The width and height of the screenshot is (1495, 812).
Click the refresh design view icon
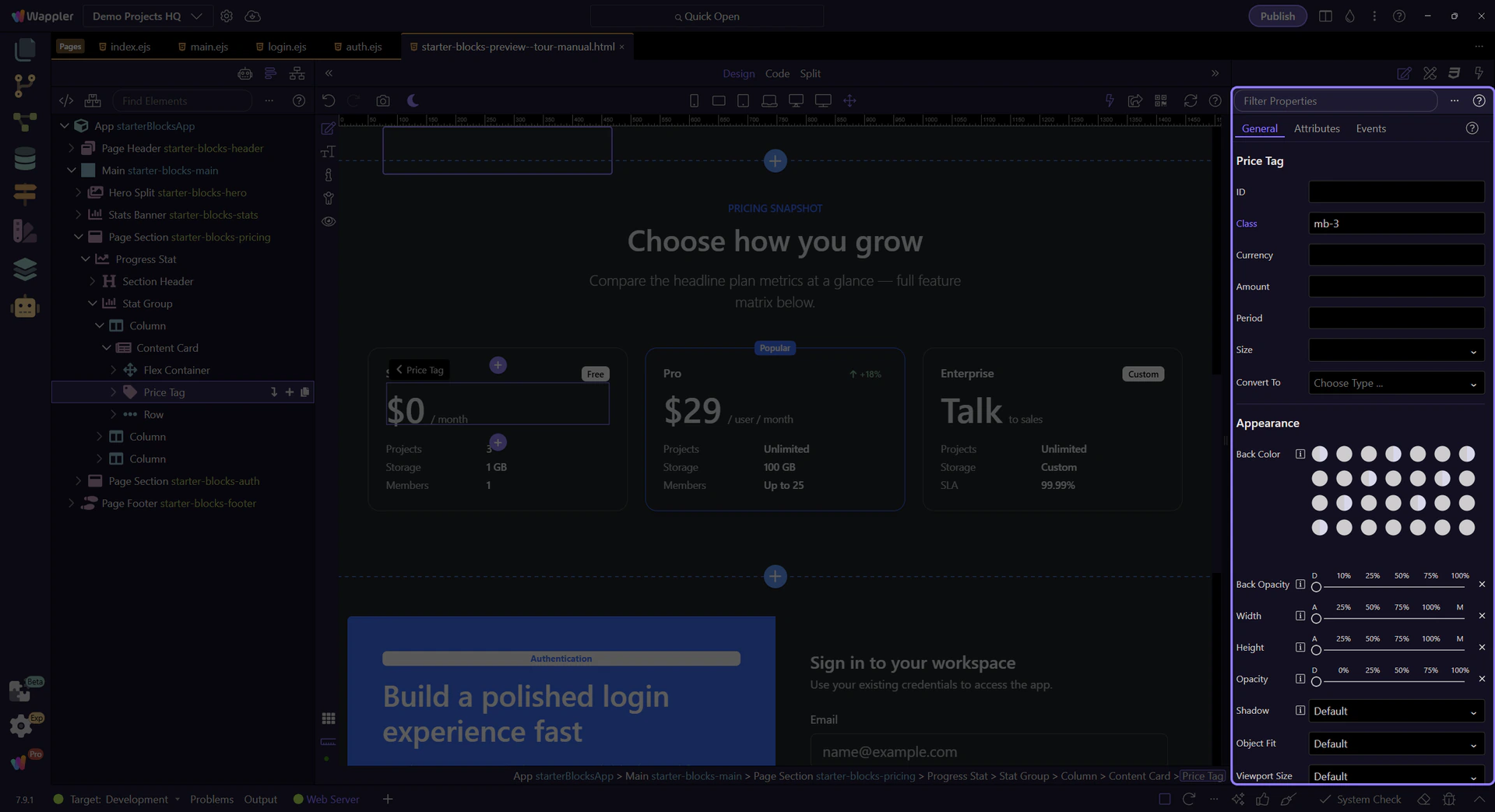point(1190,100)
